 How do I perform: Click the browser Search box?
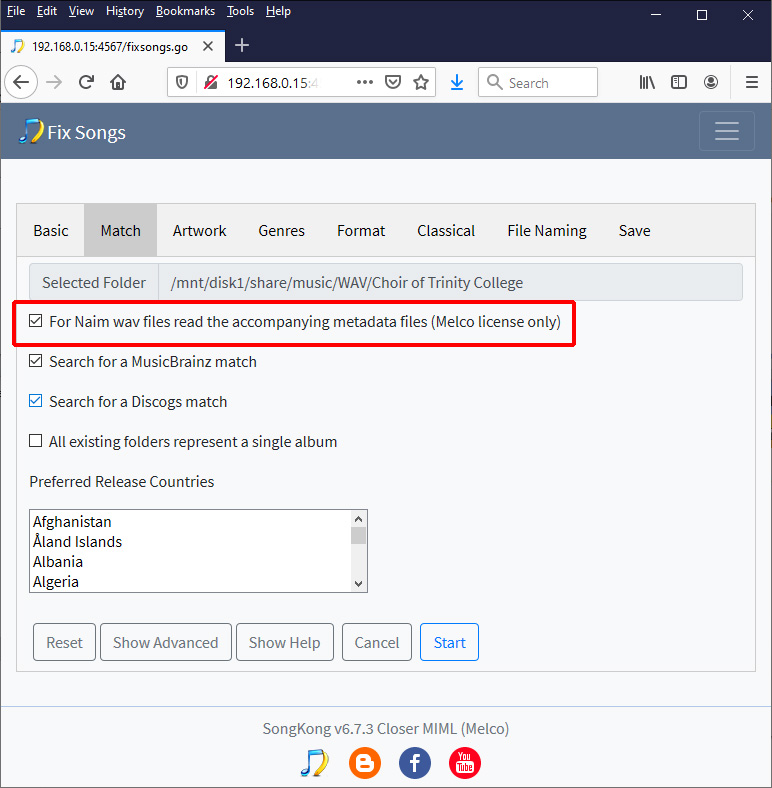point(538,82)
